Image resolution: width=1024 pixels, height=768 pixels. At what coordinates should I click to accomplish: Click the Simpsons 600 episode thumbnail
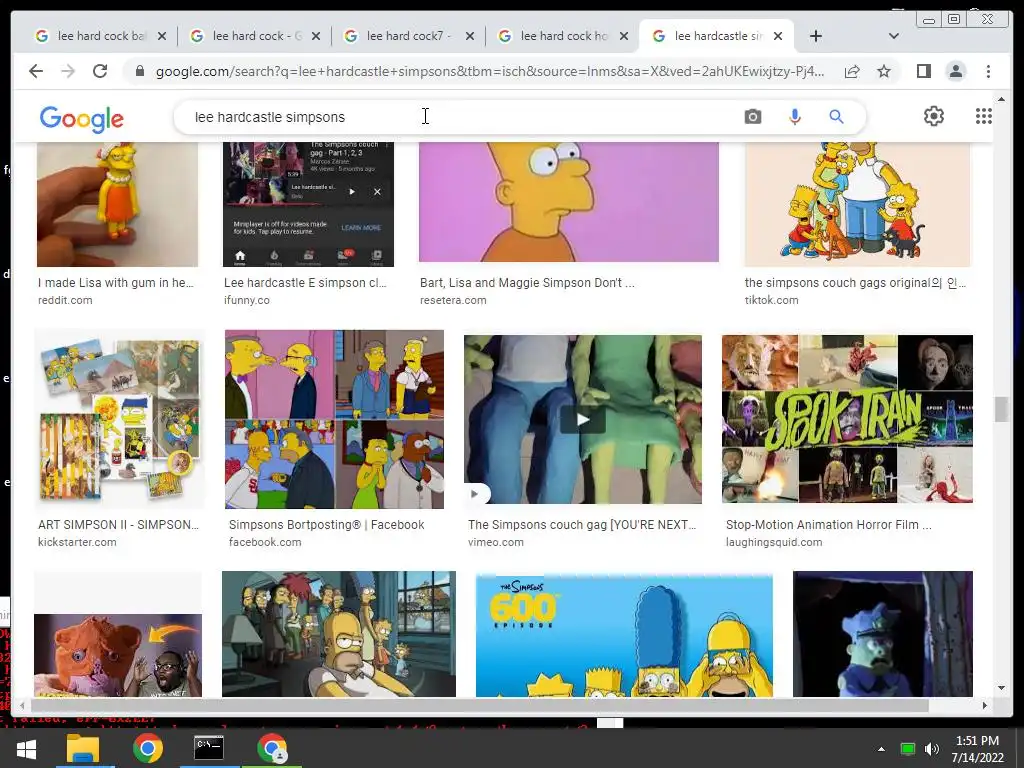(624, 634)
